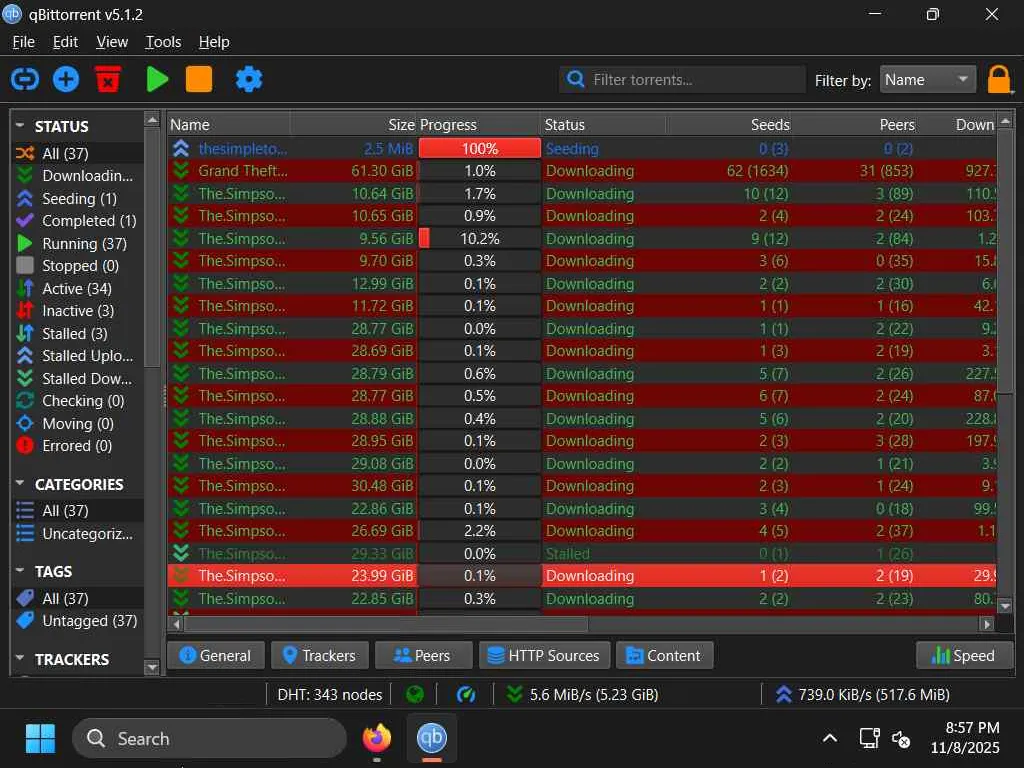The width and height of the screenshot is (1024, 768).
Task: Toggle alternative speed limits speedometer icon
Action: click(466, 694)
